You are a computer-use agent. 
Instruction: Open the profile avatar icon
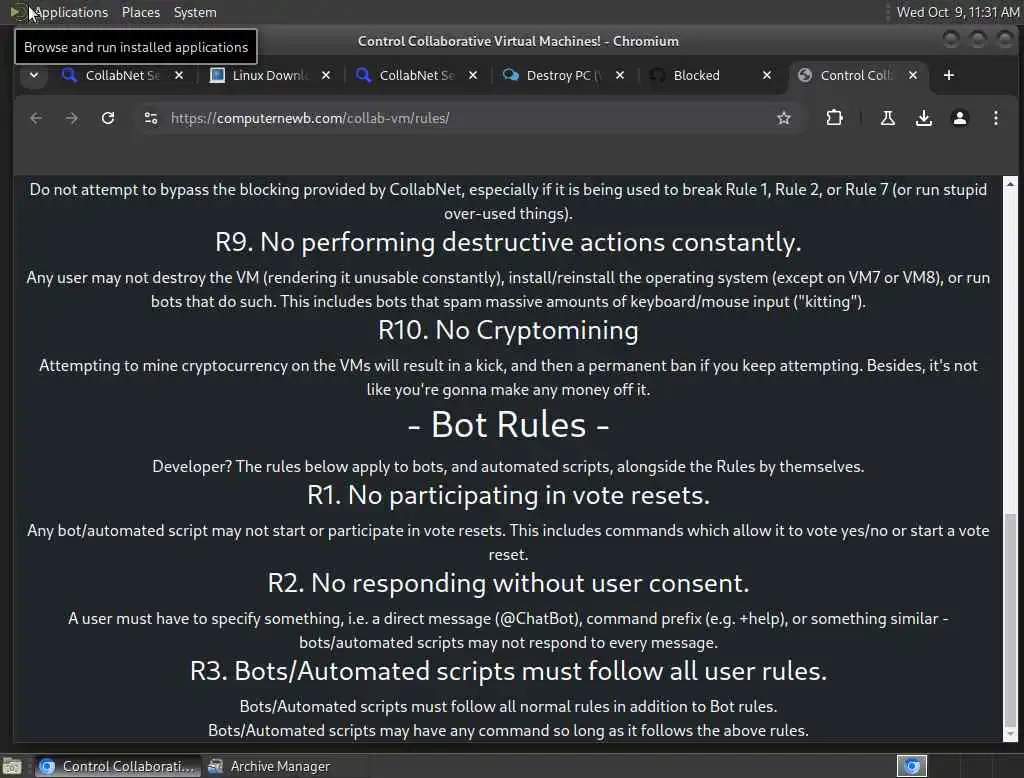[959, 118]
